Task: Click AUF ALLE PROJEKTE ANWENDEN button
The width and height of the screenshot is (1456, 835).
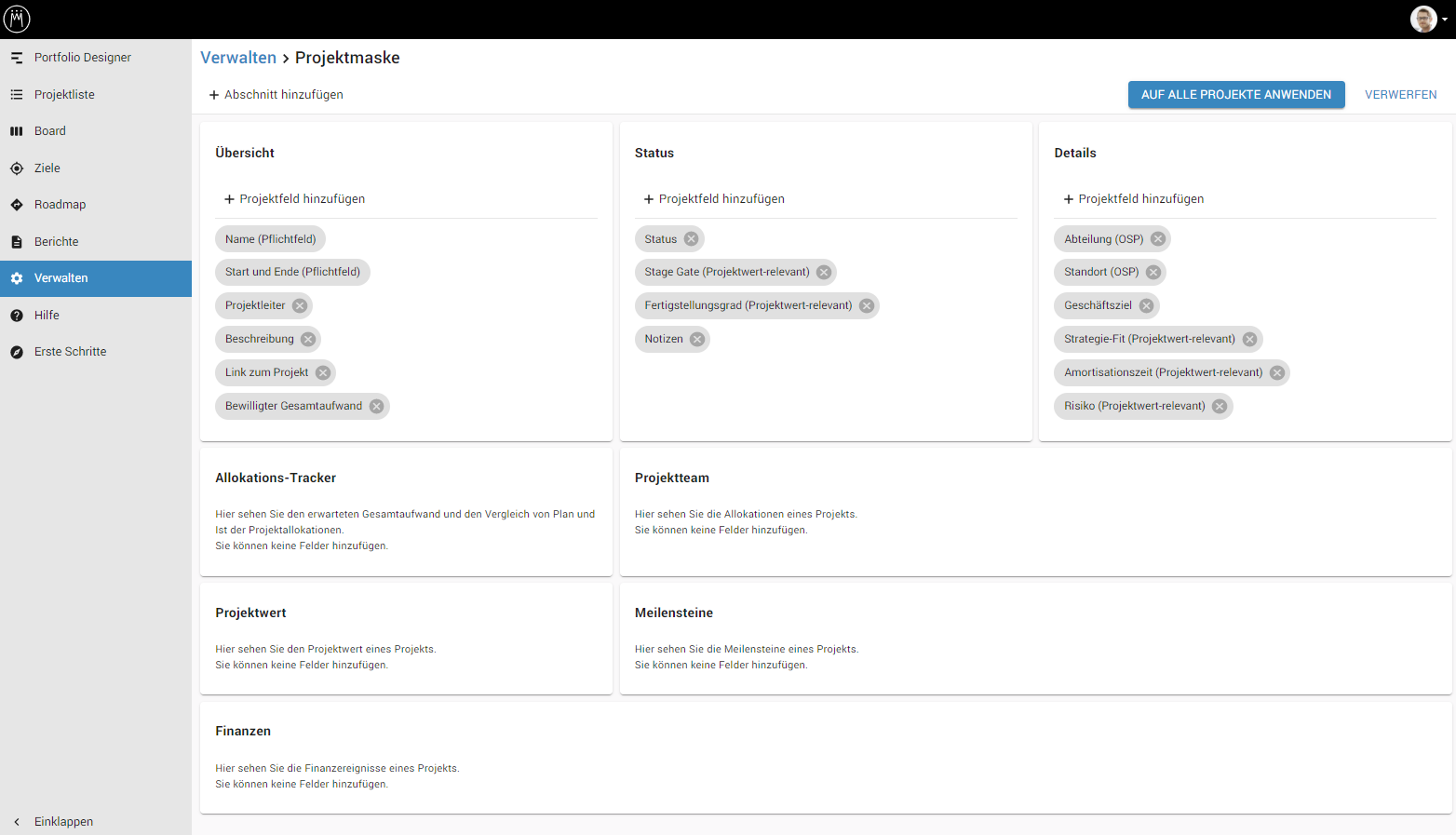Action: [x=1236, y=95]
